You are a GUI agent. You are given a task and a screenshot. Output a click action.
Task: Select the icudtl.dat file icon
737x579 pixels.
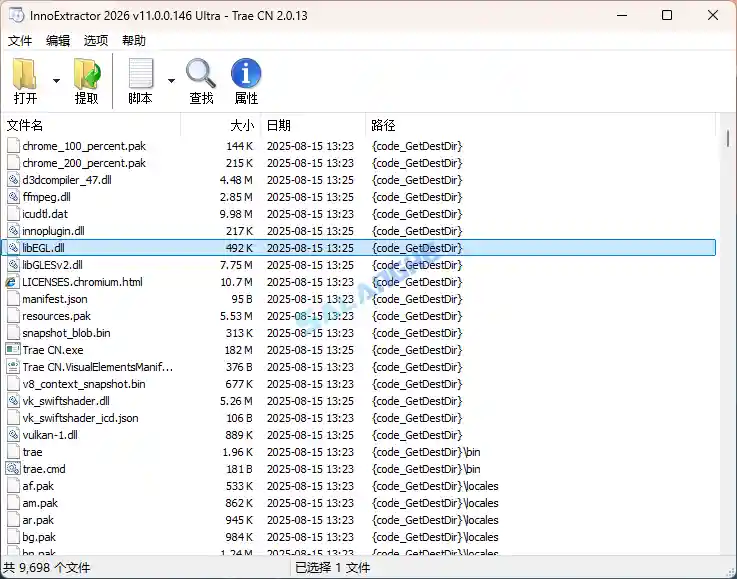[x=14, y=214]
